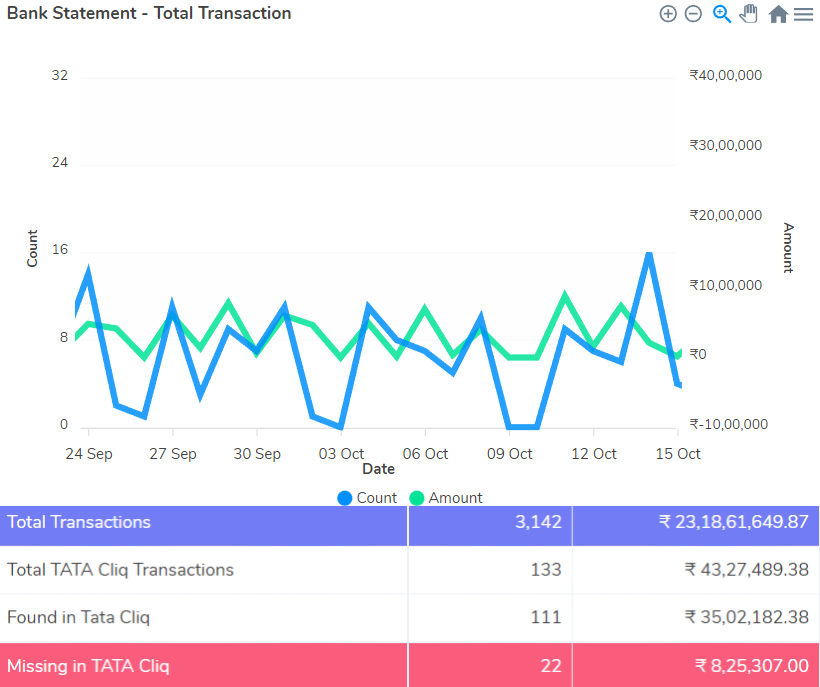Click the Bank Statement chart title
Image resolution: width=820 pixels, height=687 pixels.
149,14
